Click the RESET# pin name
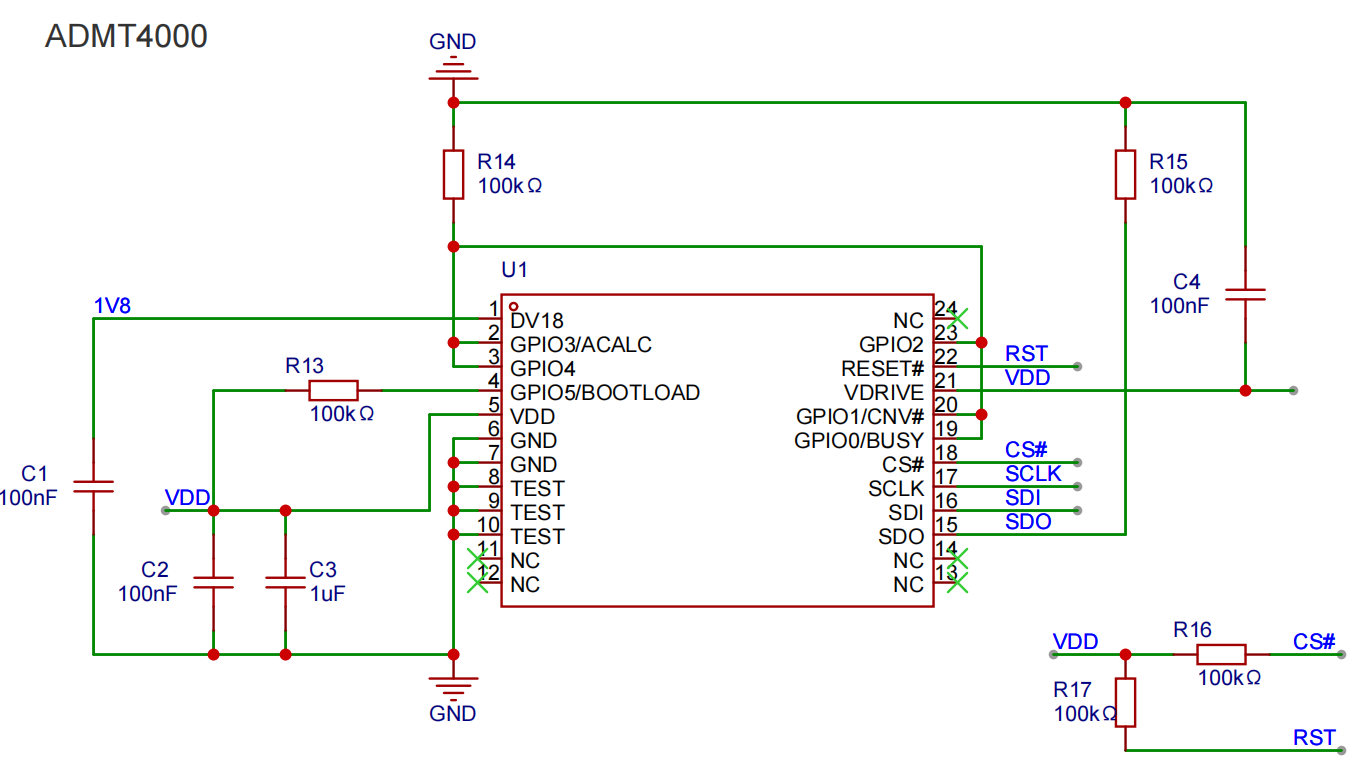Viewport: 1359px width, 782px height. [883, 368]
